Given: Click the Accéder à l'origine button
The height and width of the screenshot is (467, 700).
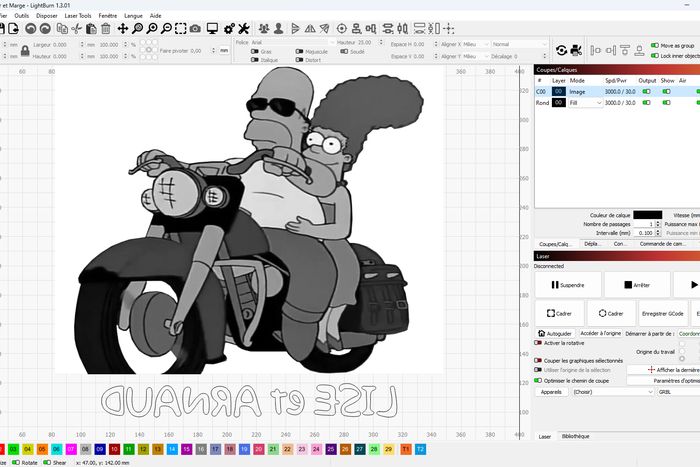Looking at the screenshot, I should tap(600, 334).
